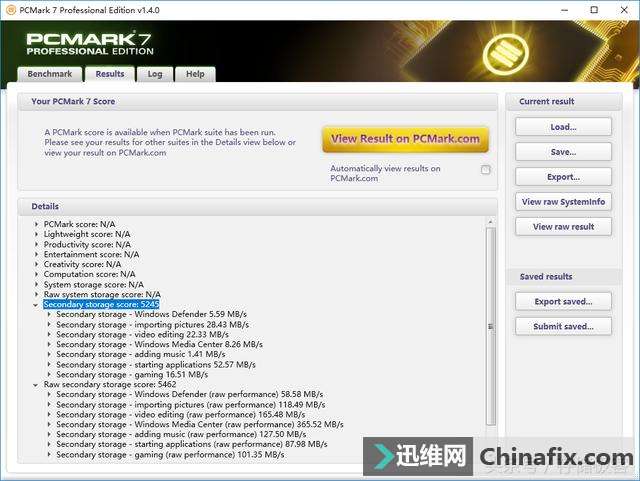
Task: Expand starting applications 52.57 MB/s row arrow
Action: (49, 365)
